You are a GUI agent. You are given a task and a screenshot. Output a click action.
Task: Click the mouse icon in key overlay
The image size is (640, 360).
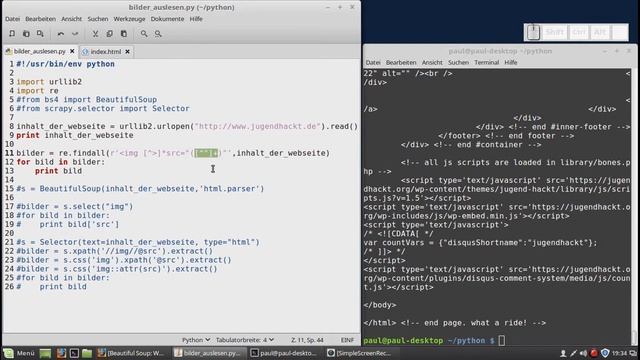click(533, 32)
